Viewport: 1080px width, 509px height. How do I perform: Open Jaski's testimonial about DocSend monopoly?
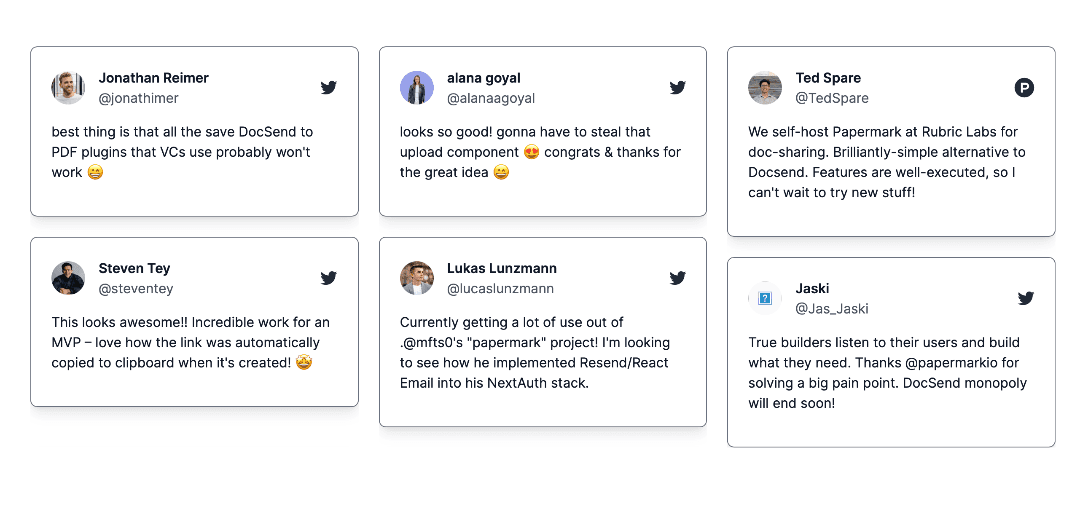pyautogui.click(x=888, y=373)
